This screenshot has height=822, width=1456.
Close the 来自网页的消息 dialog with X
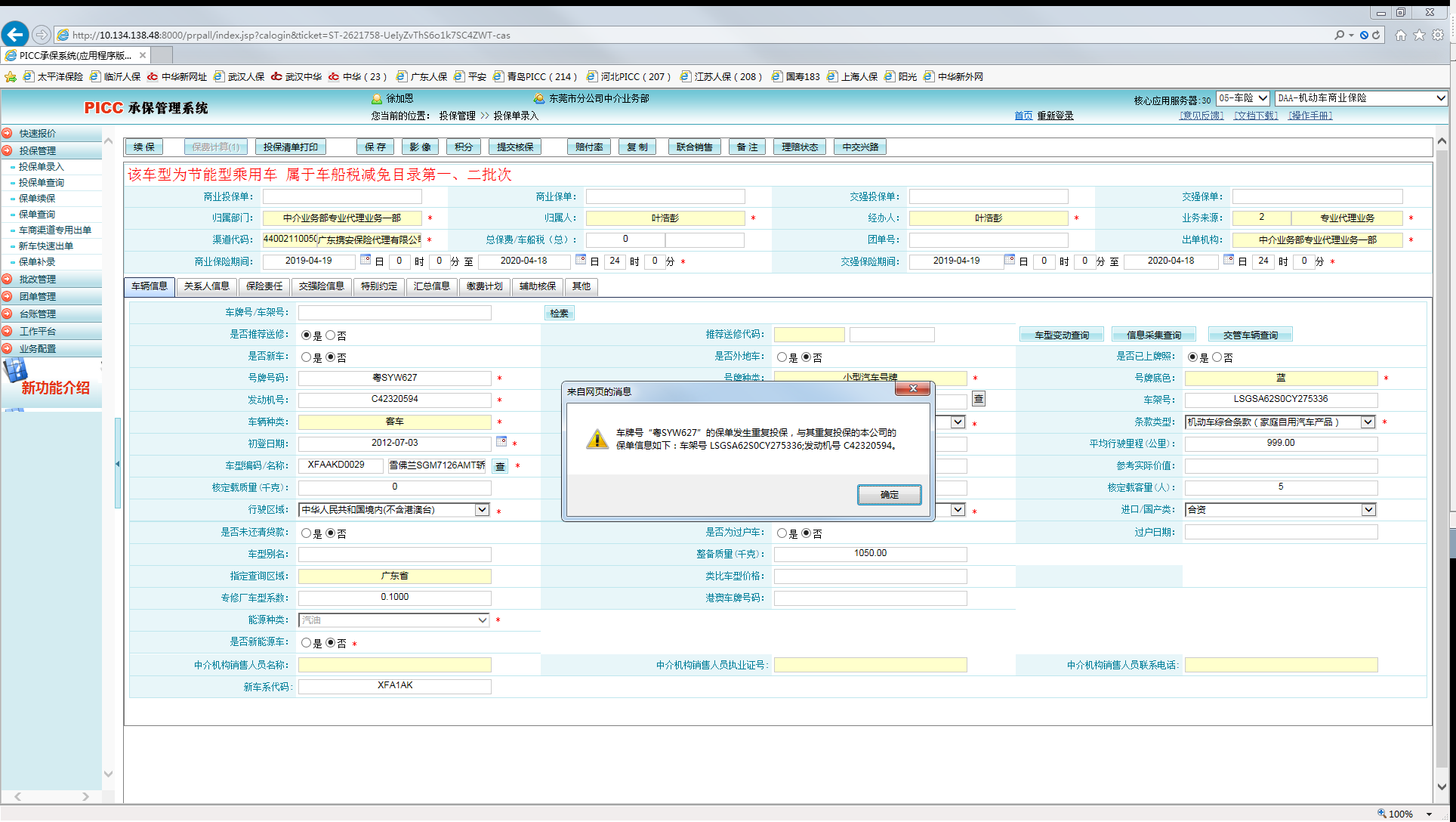(x=913, y=388)
